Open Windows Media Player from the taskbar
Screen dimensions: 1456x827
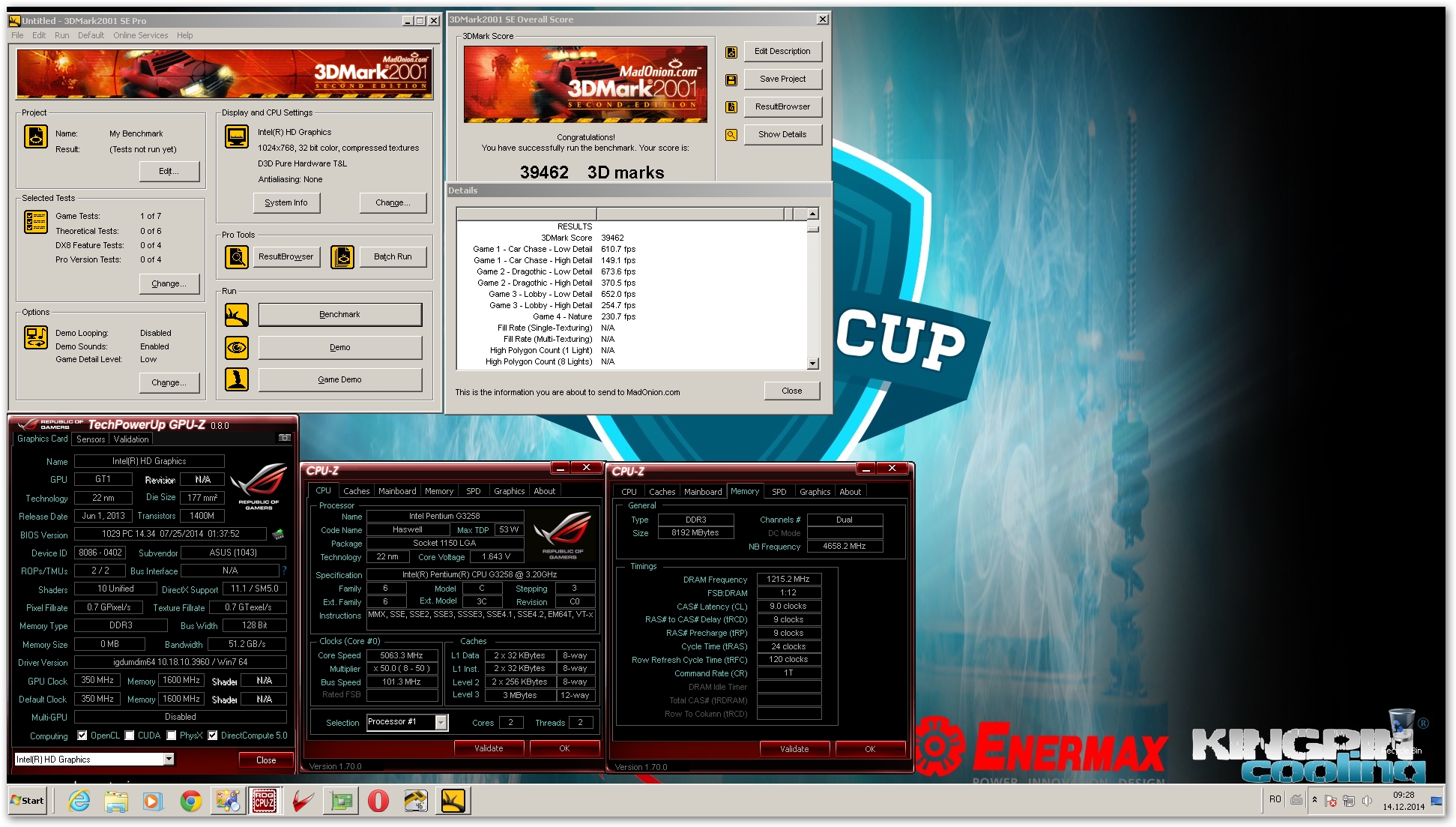tap(152, 801)
